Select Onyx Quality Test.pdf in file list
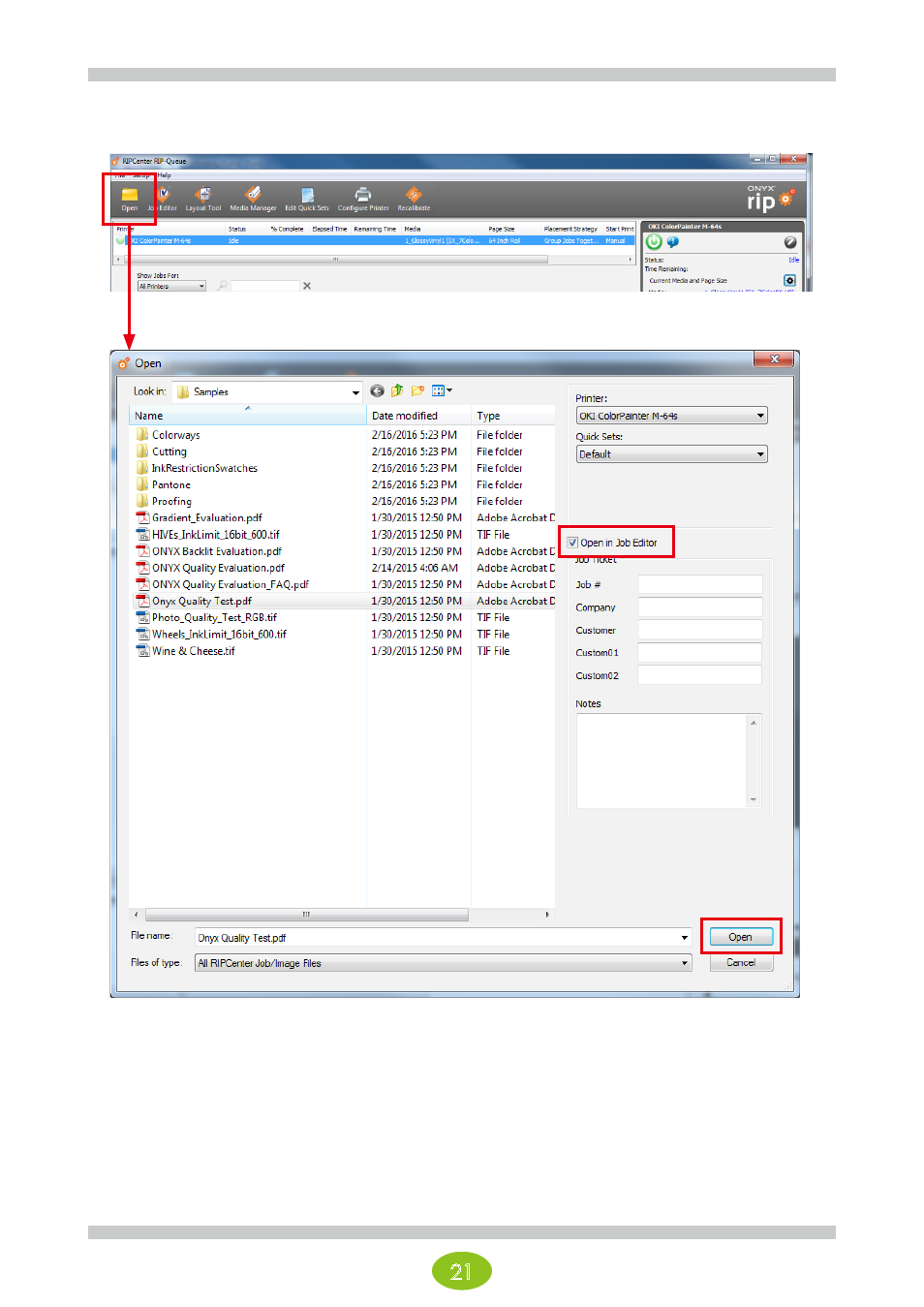The image size is (924, 1307). coord(201,601)
